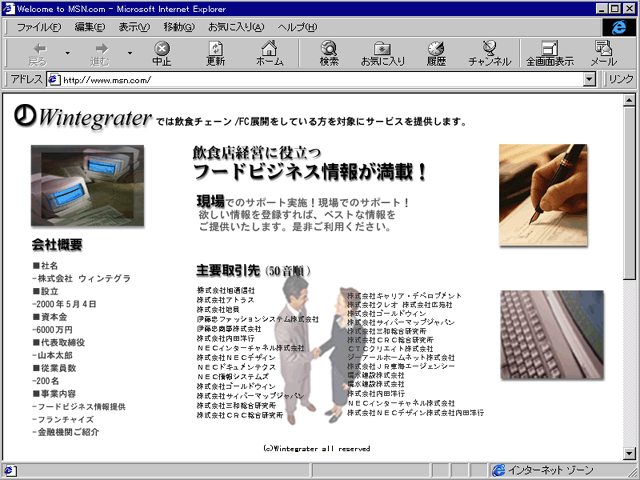Go to Home (ホーム) icon
The image size is (640, 480).
coord(269,52)
